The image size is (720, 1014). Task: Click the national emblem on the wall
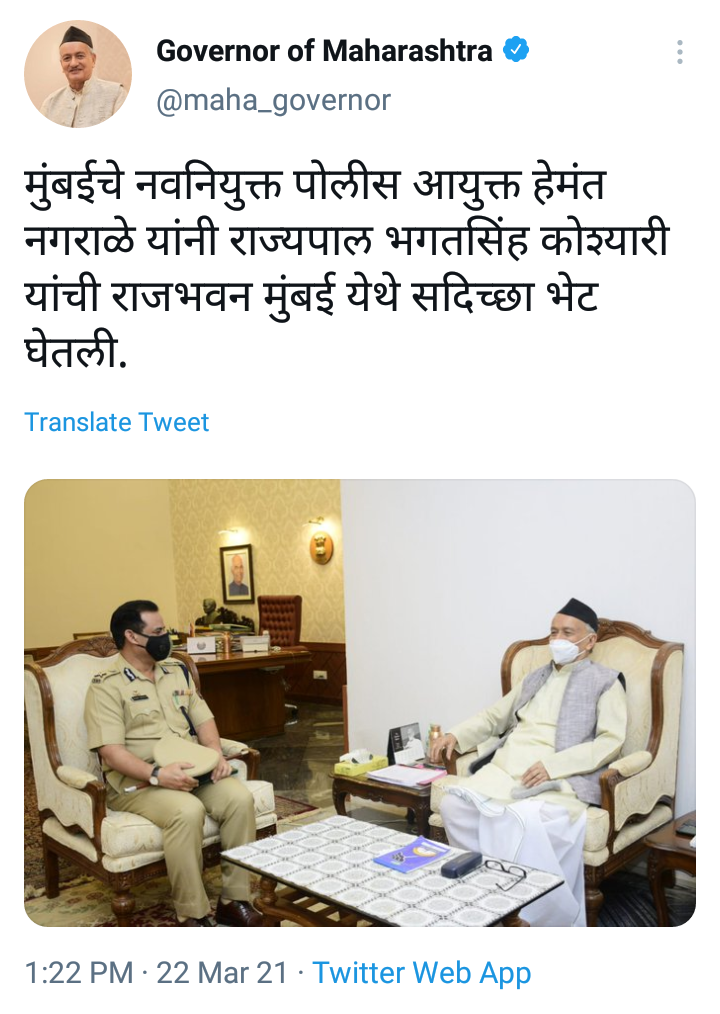click(x=320, y=547)
